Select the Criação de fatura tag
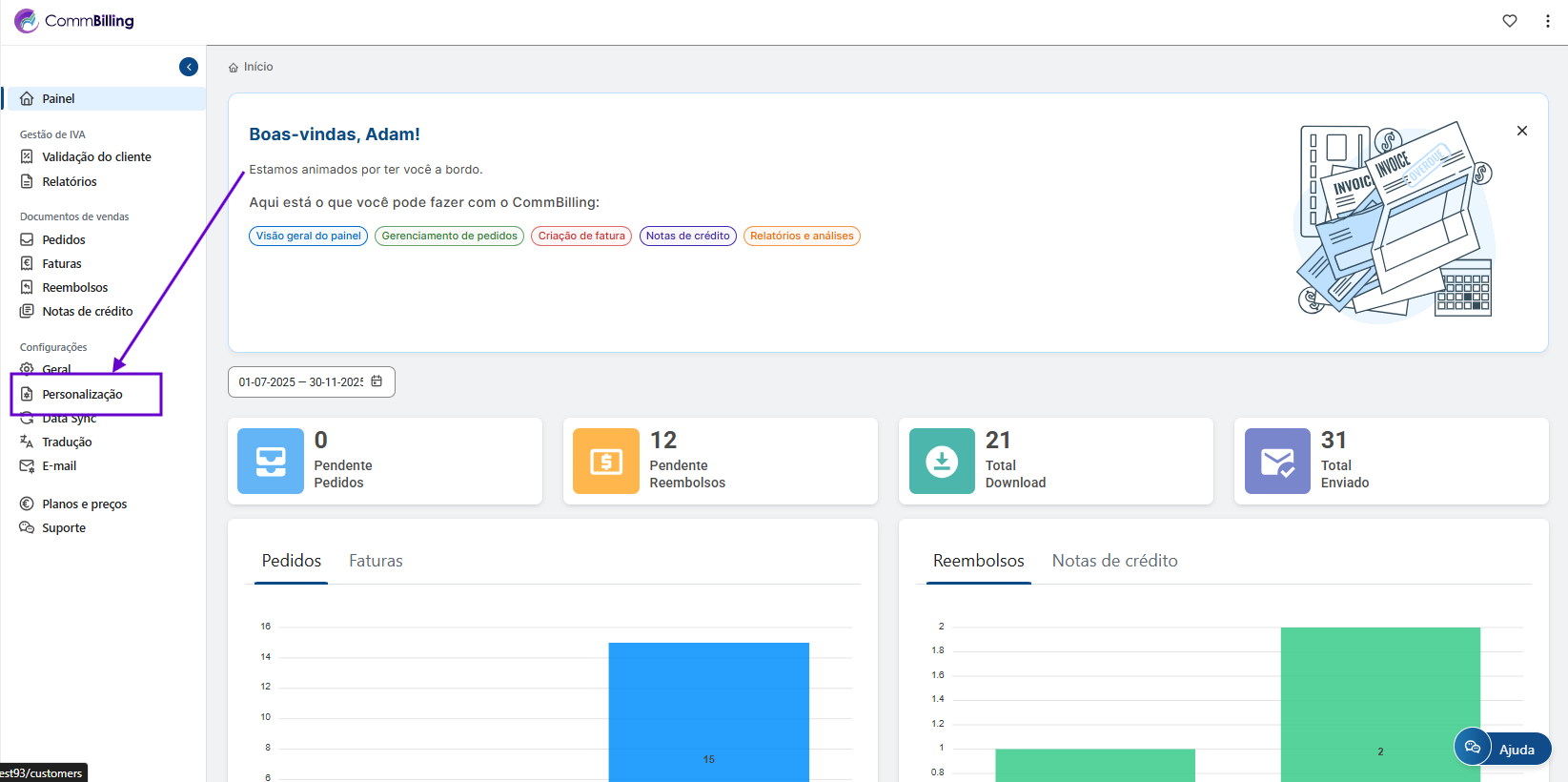Viewport: 1568px width, 782px height. pyautogui.click(x=581, y=236)
